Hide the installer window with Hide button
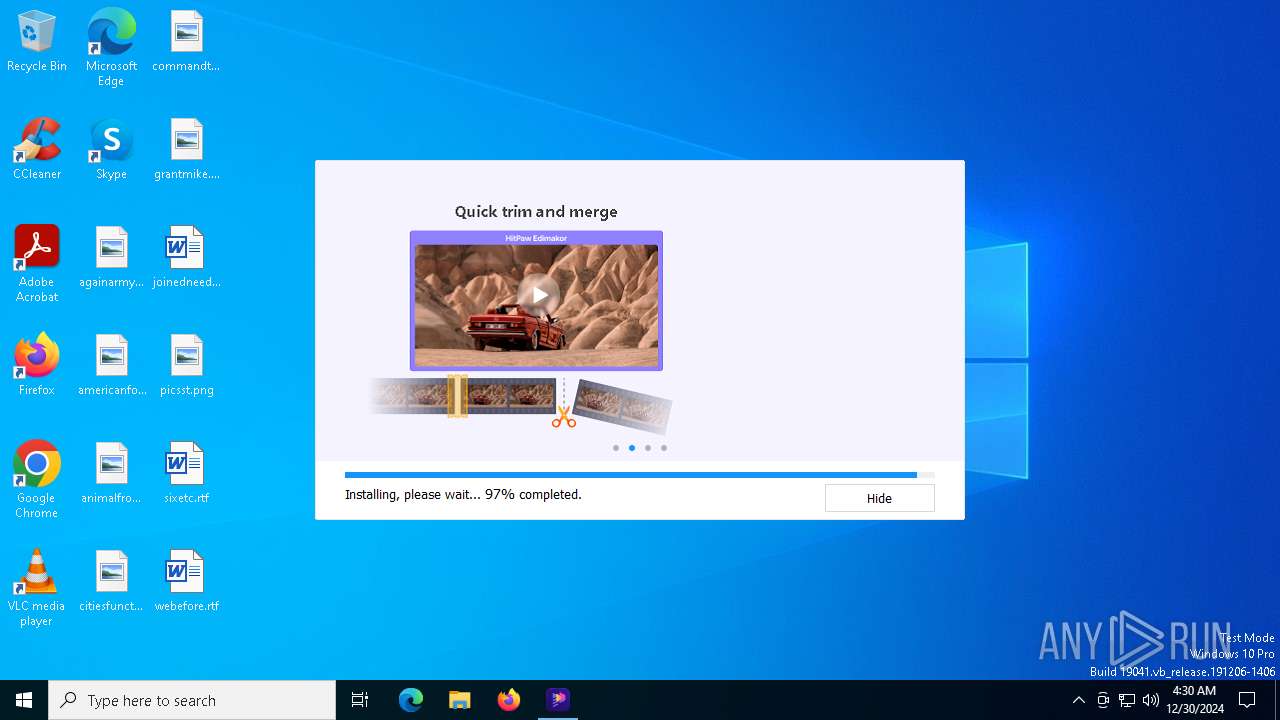 coord(879,498)
